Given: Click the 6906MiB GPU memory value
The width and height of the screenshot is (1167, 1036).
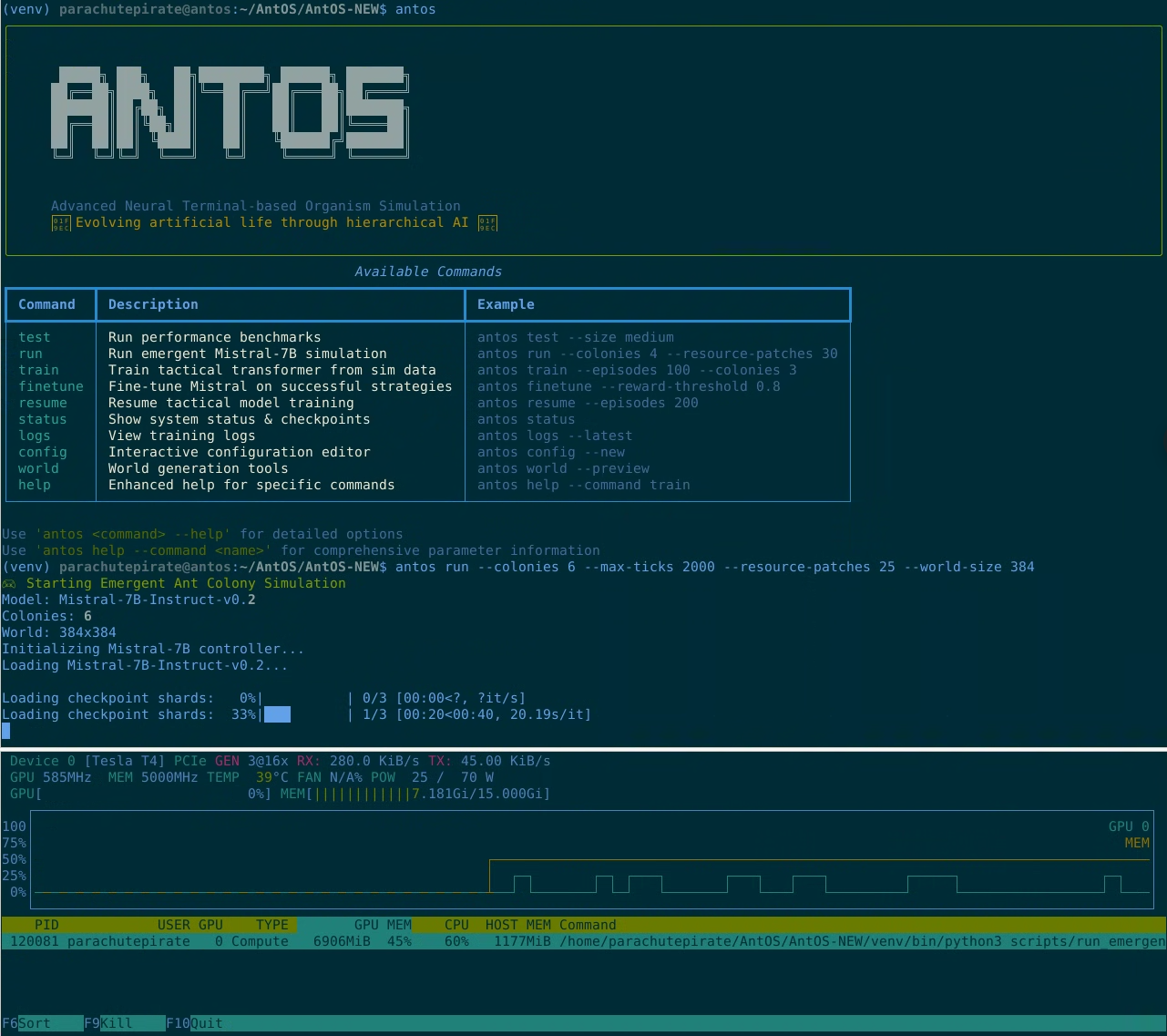Looking at the screenshot, I should [342, 941].
